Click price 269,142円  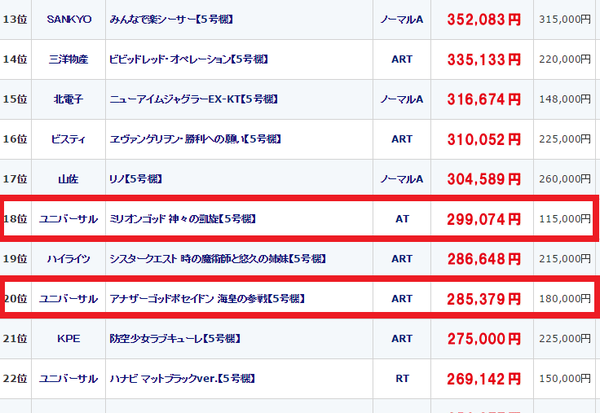484,379
